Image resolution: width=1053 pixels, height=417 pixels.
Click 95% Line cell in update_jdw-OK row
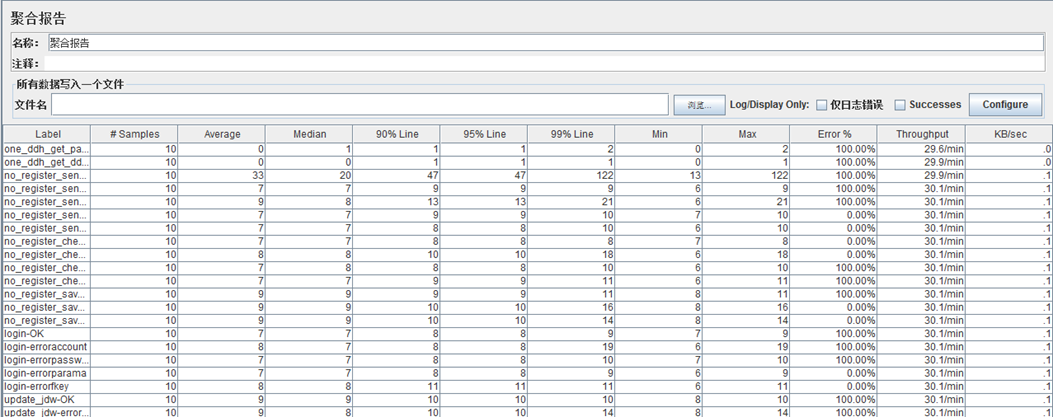484,400
